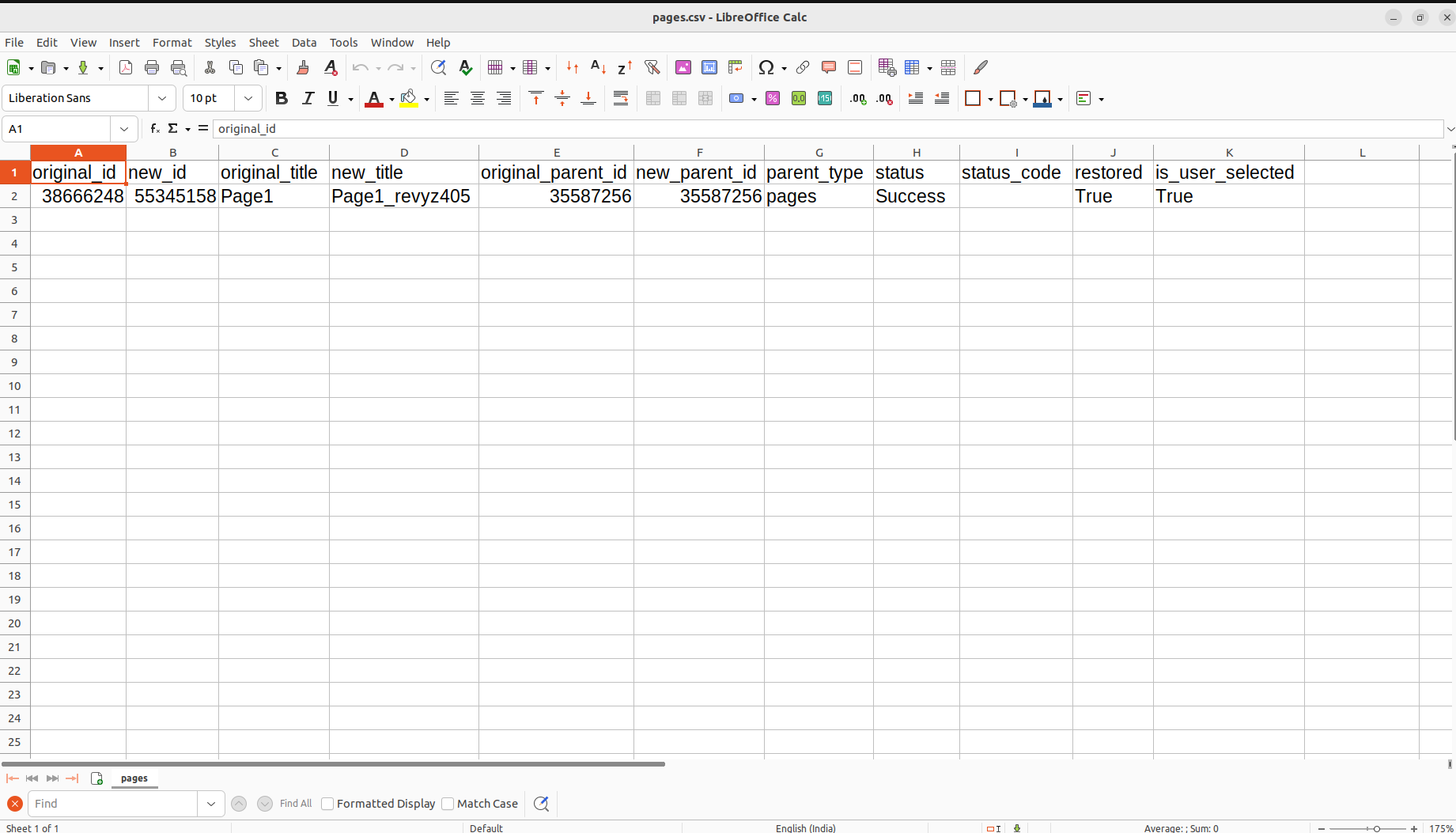
Task: Open the Data menu
Action: point(304,43)
